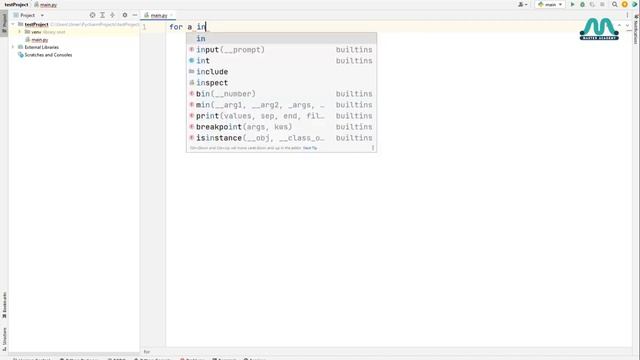Image resolution: width=640 pixels, height=360 pixels.
Task: Click 'for' breadcrumb below editor
Action: (x=147, y=351)
